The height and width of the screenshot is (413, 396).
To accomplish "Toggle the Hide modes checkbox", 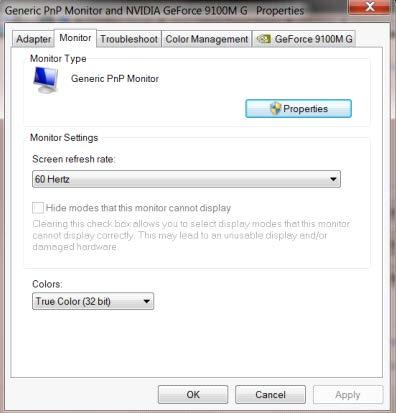I will 38,208.
